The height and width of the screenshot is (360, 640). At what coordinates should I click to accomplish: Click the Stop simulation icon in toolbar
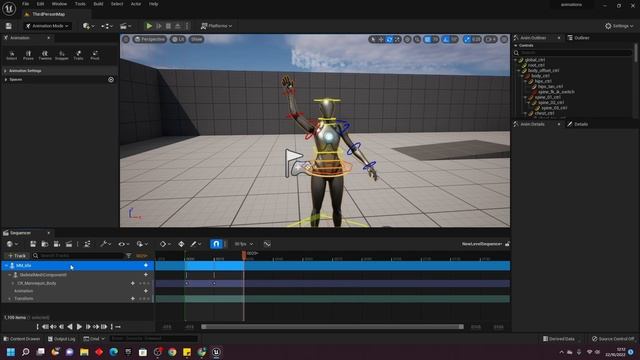click(x=168, y=26)
